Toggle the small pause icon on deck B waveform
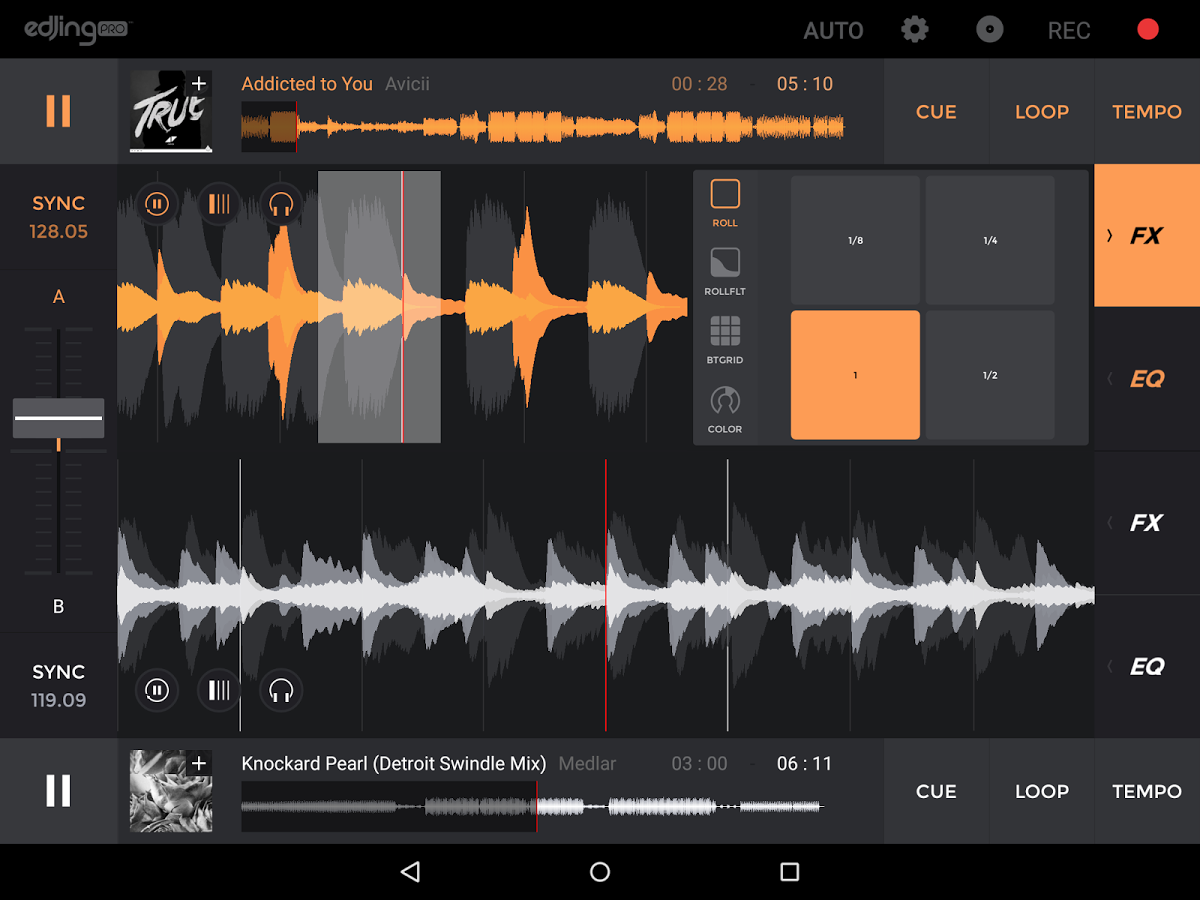This screenshot has height=900, width=1200. (157, 690)
